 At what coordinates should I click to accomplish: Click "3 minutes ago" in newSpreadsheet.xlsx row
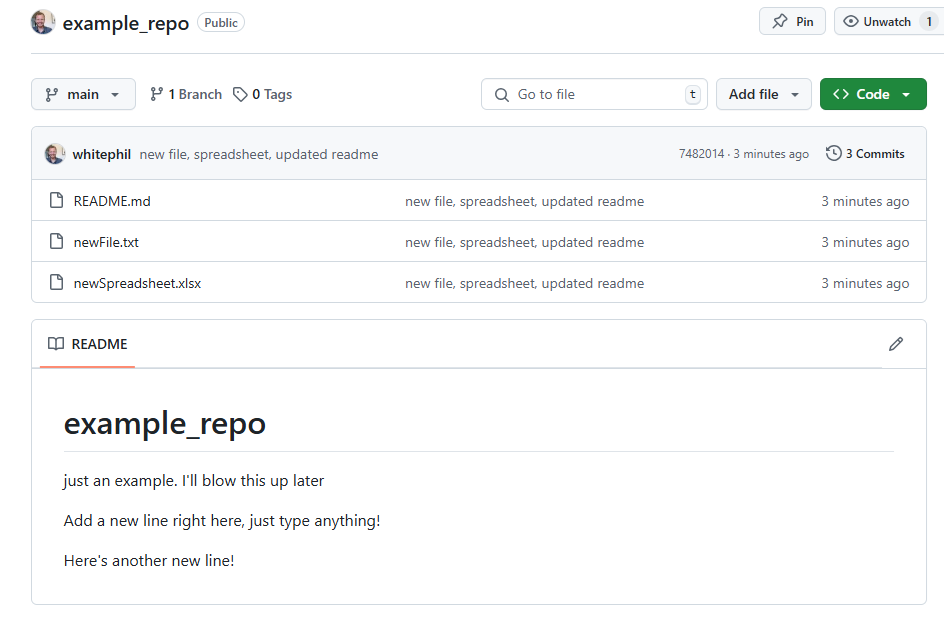(865, 283)
